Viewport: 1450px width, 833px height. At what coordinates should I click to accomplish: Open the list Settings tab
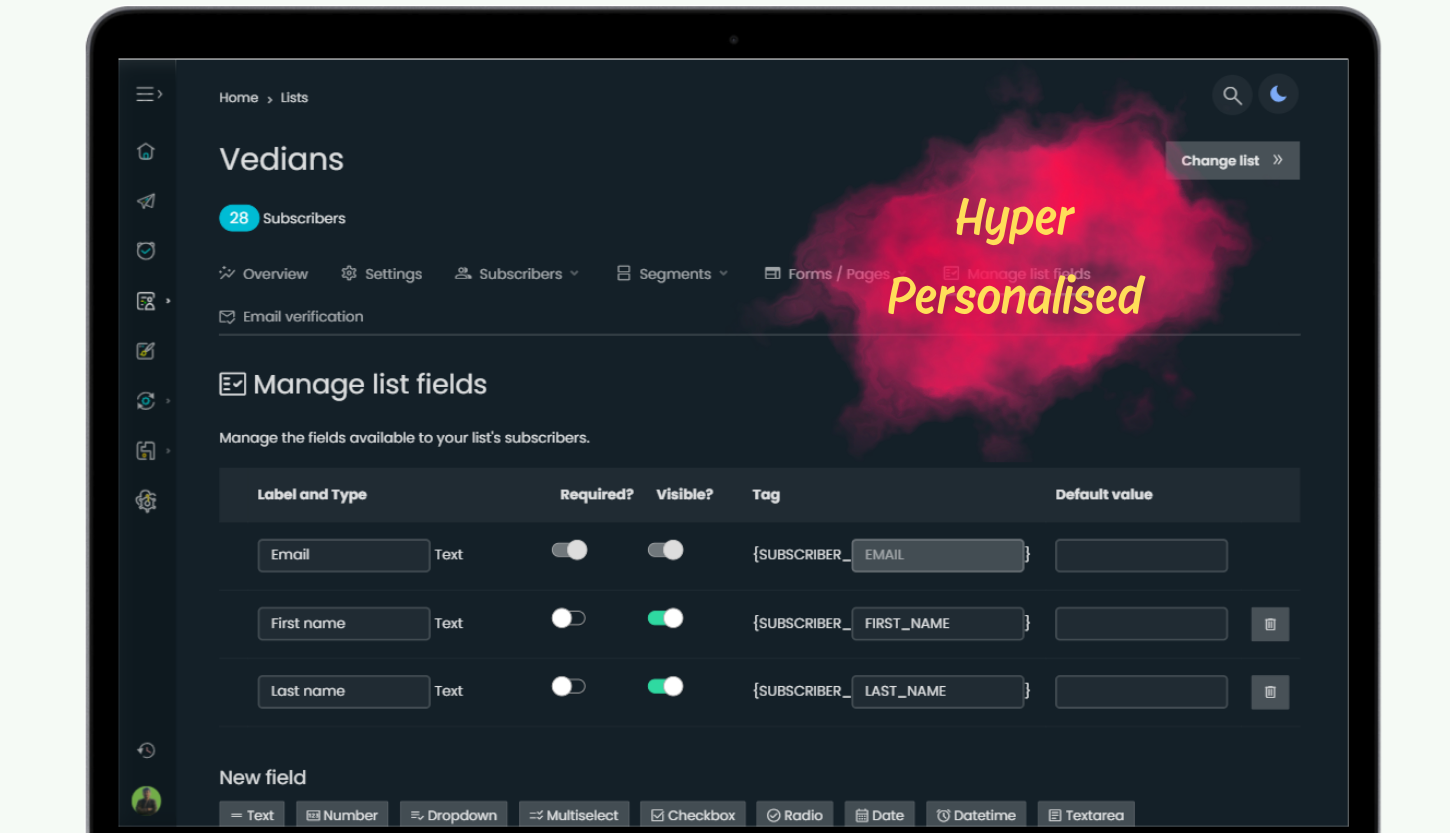point(381,274)
